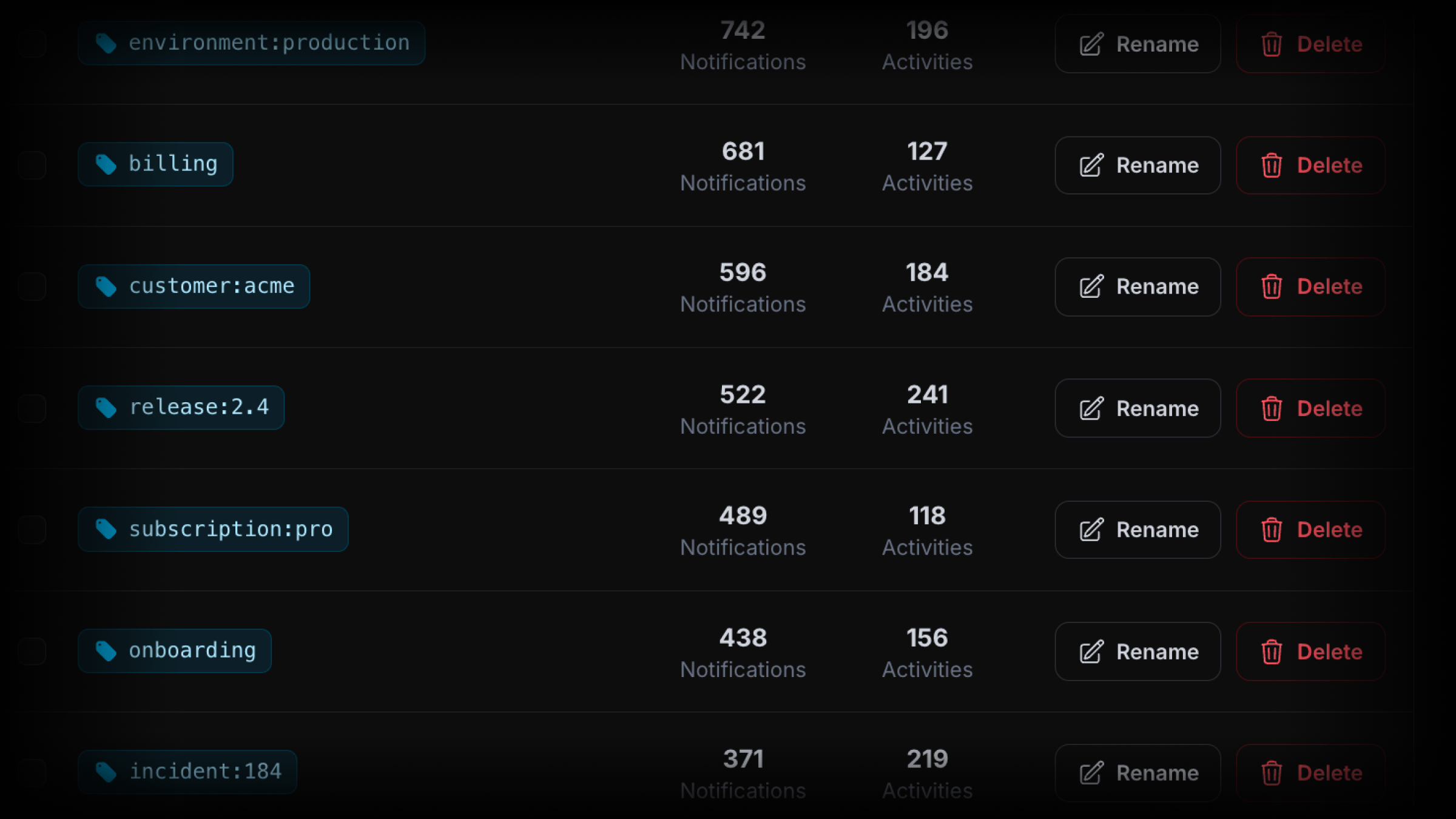Screen dimensions: 1456x819
Task: Click the pencil icon in the release:2.4 row
Action: pyautogui.click(x=1091, y=408)
